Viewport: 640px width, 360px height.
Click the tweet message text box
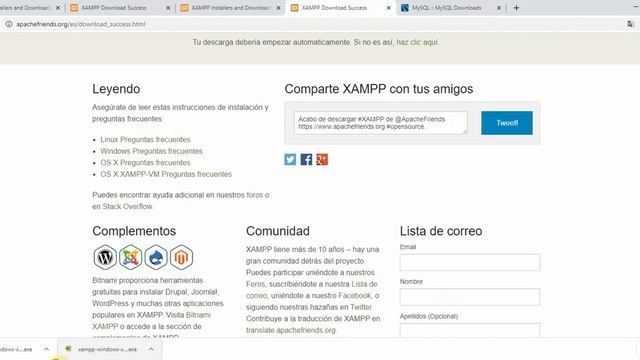click(380, 123)
